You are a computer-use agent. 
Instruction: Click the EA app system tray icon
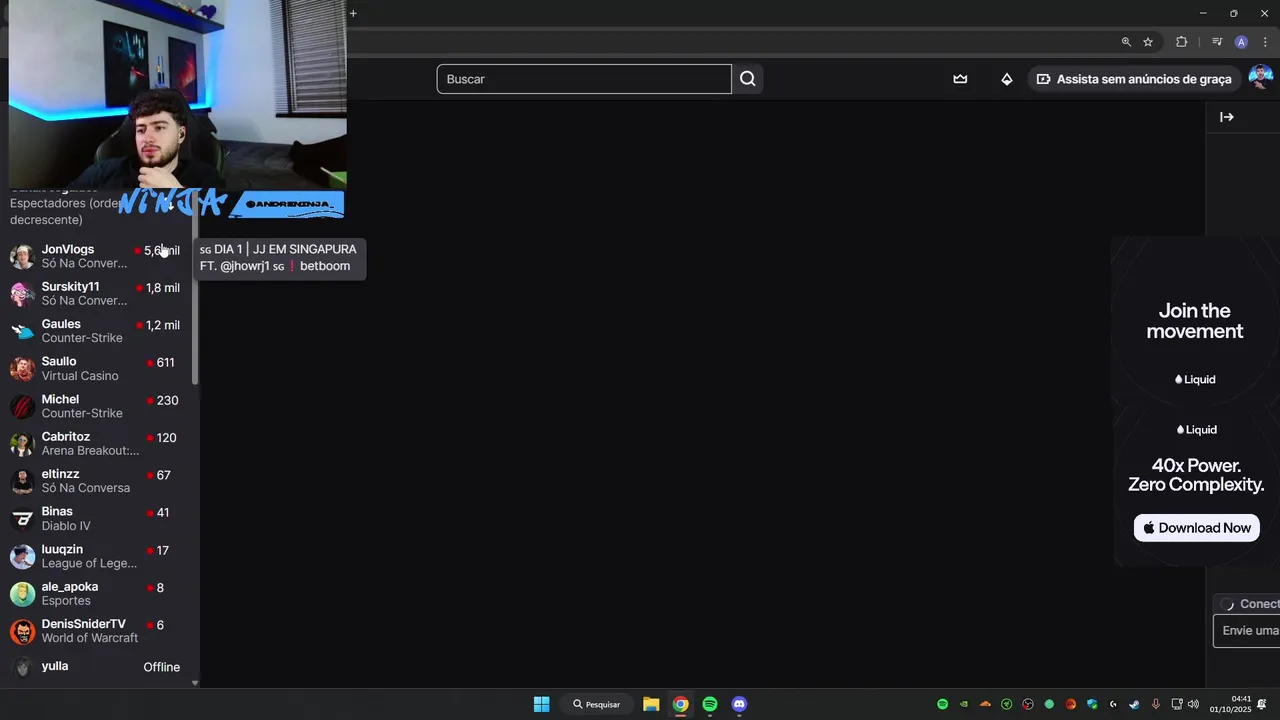[1071, 704]
